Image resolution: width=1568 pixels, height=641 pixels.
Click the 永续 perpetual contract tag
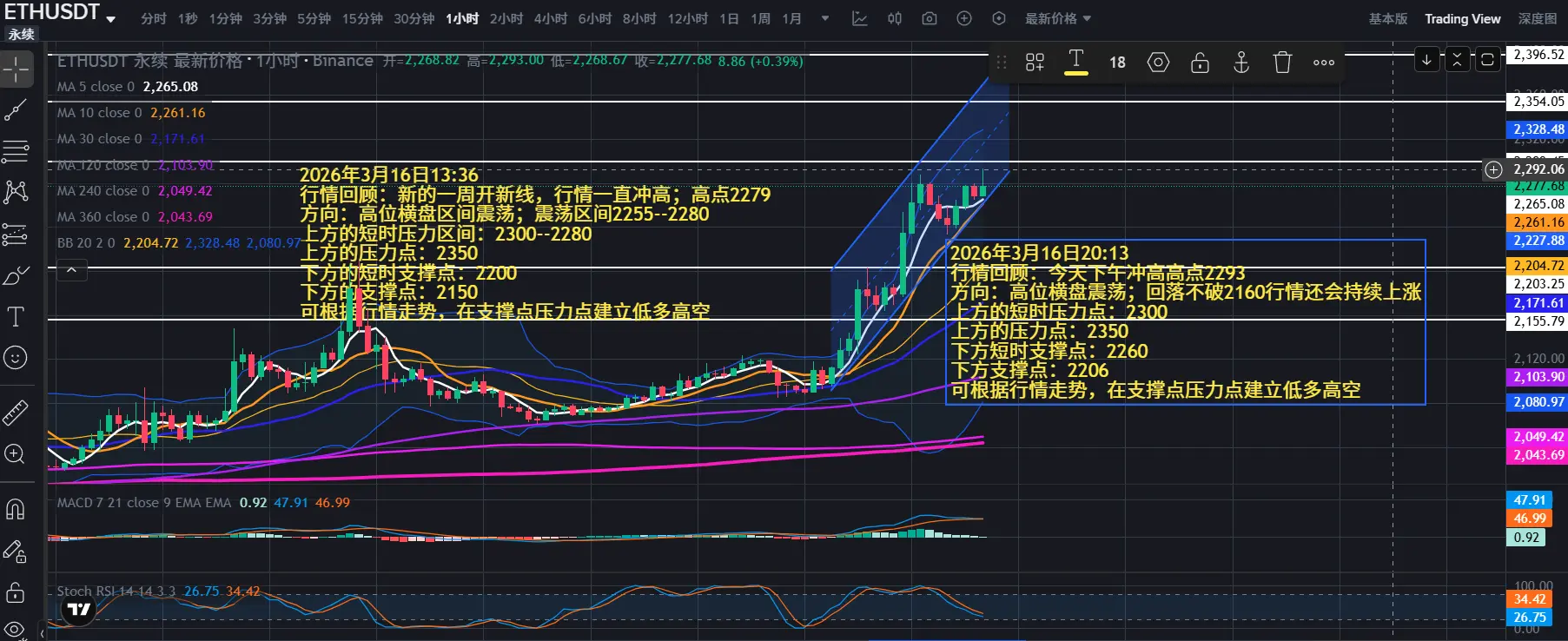point(21,34)
